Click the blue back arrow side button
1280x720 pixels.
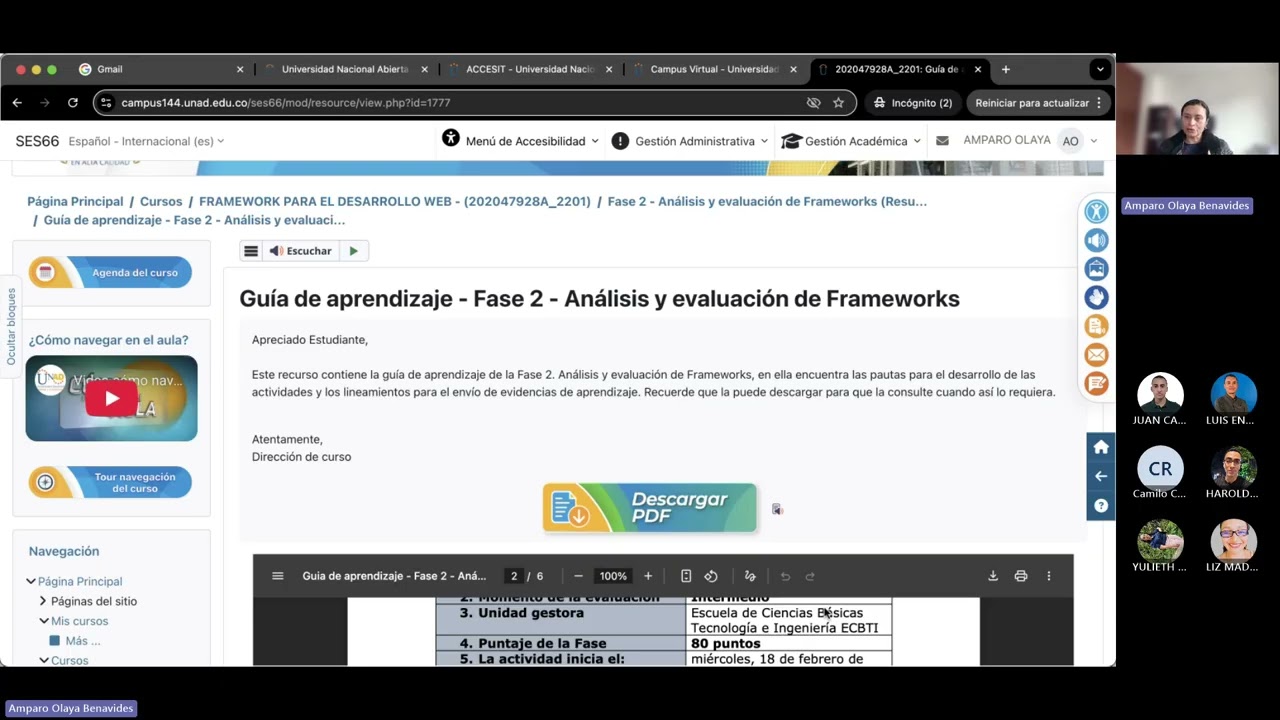click(x=1101, y=476)
